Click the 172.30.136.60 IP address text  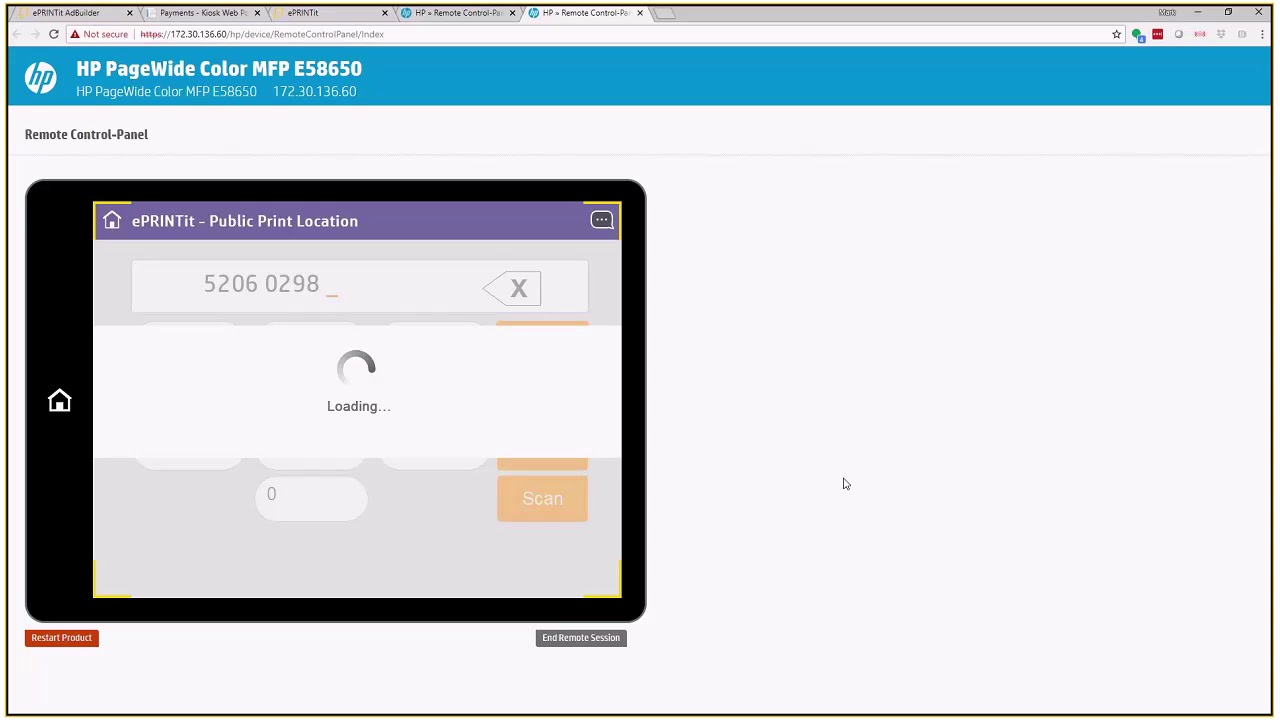(314, 91)
